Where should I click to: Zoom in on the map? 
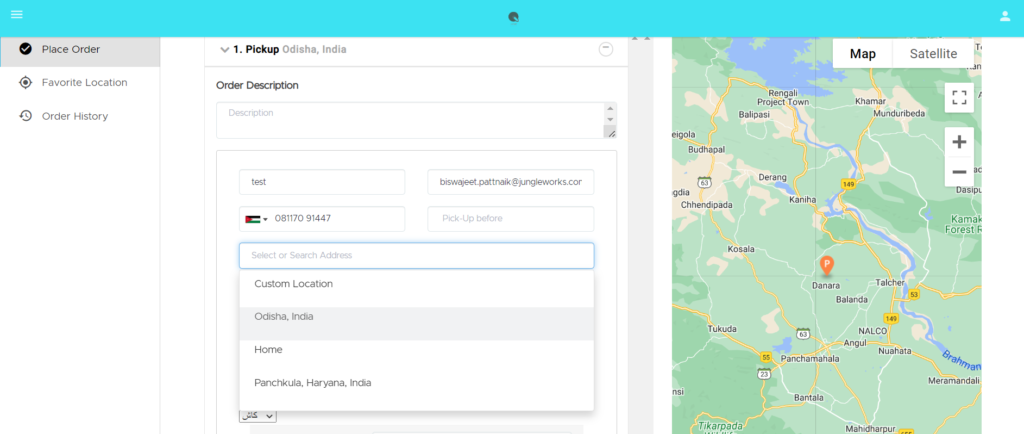tap(959, 142)
